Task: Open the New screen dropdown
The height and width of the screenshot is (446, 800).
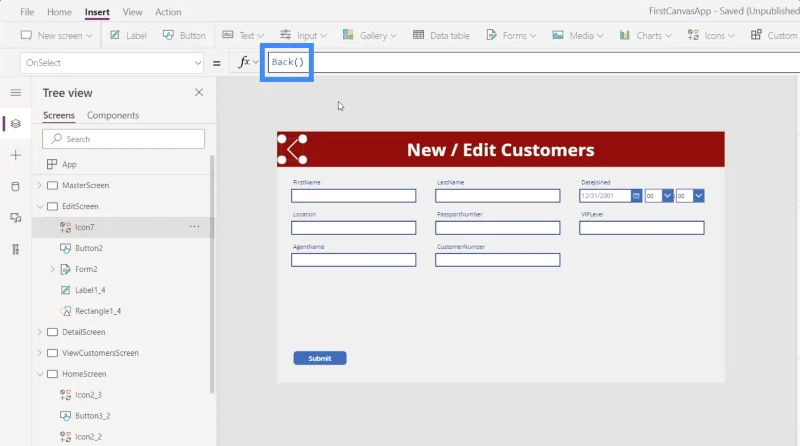Action: pyautogui.click(x=57, y=35)
